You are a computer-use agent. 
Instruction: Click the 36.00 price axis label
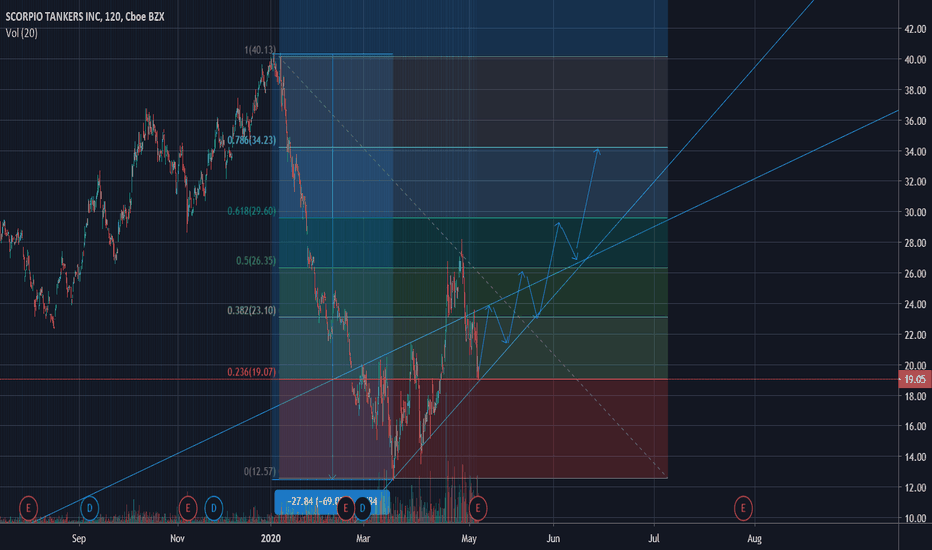(x=915, y=121)
